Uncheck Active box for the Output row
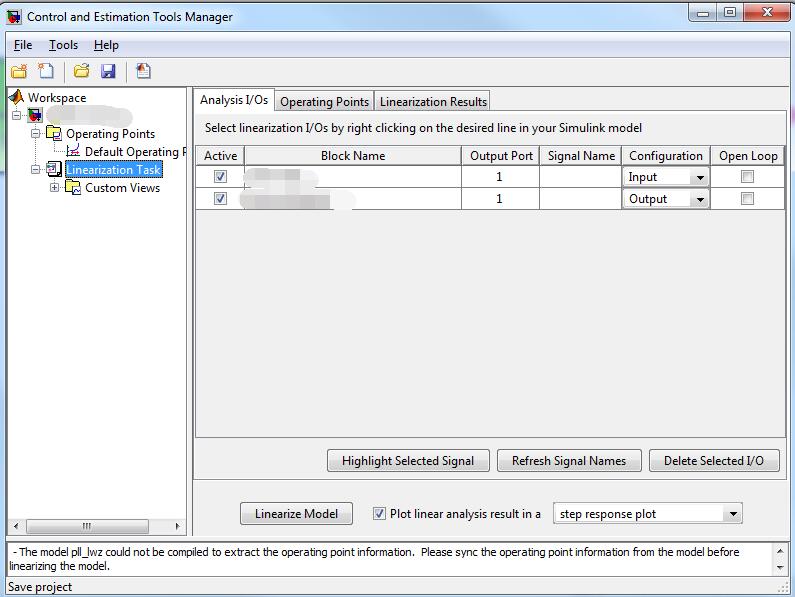Screen dimensions: 795x597 [x=221, y=198]
